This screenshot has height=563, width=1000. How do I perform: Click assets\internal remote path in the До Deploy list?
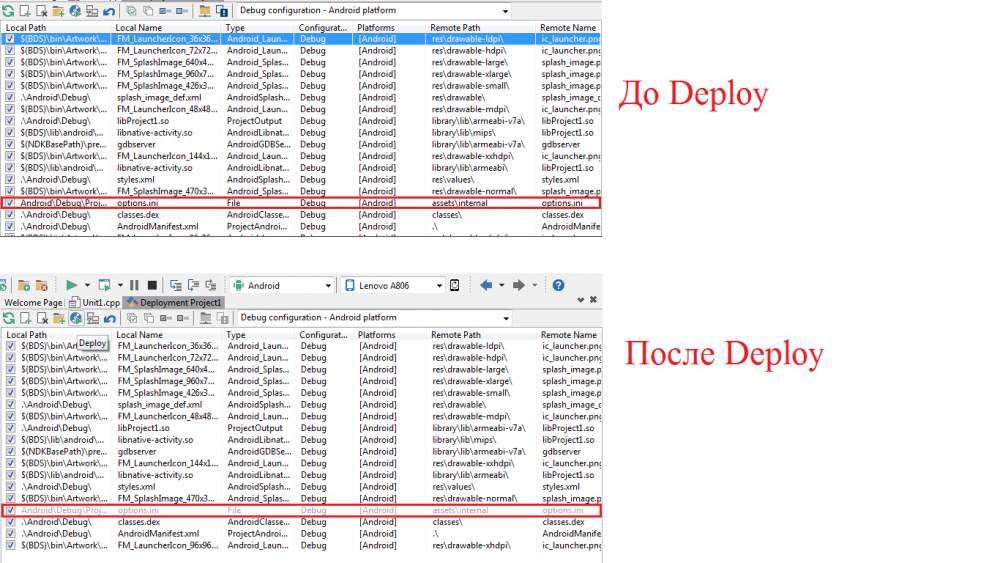460,203
